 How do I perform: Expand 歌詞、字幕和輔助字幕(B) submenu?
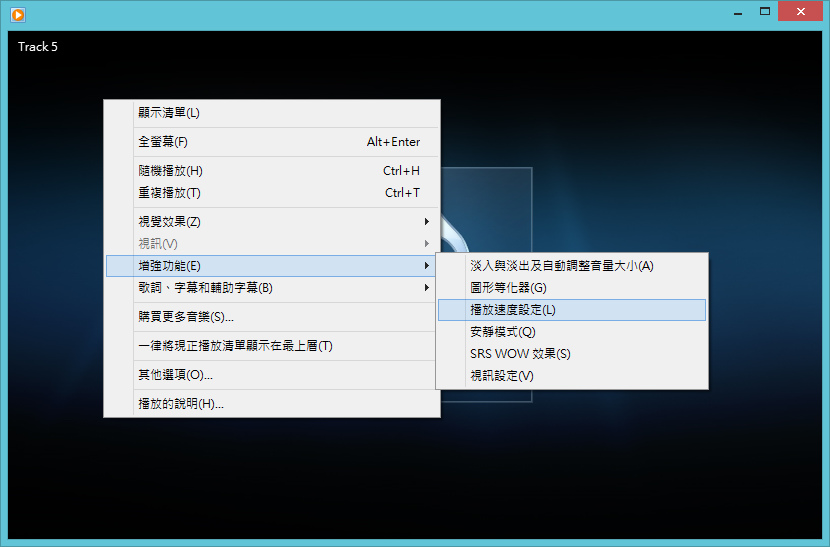(272, 288)
